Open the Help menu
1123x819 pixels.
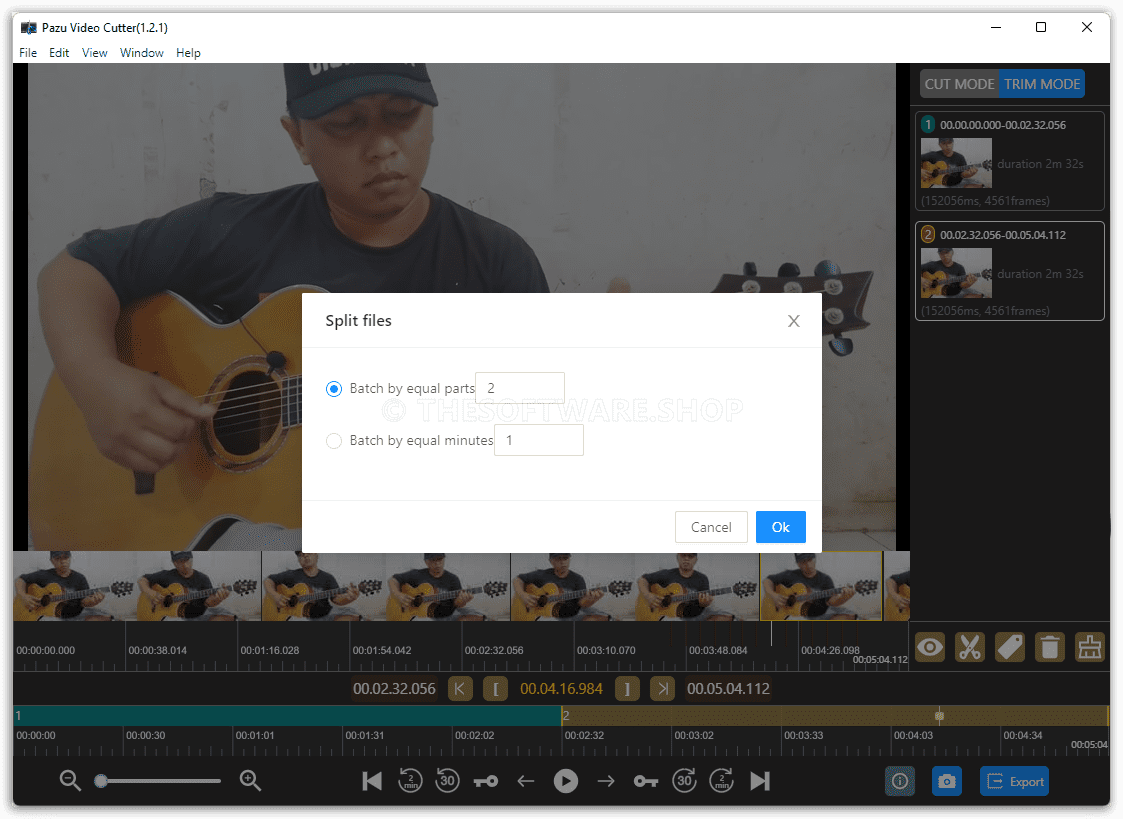(188, 53)
